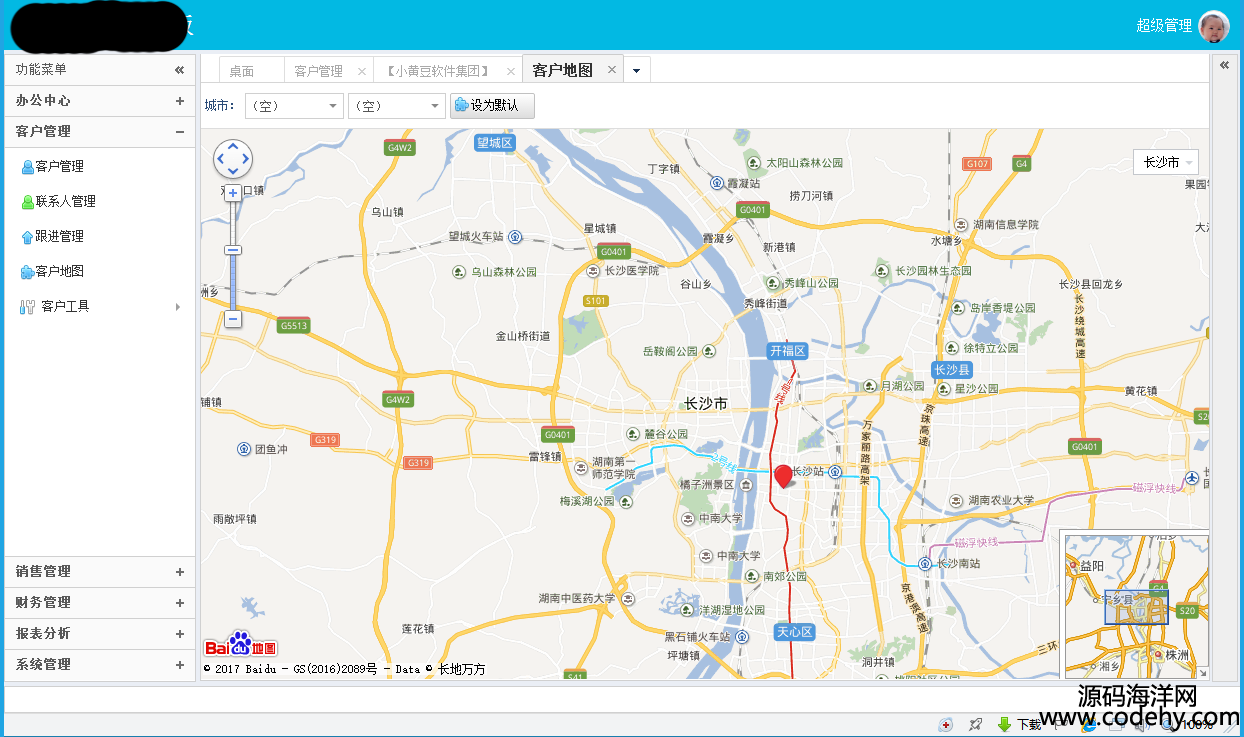Click the 望城区 district label
Screen dimensions: 1244x737
point(494,143)
